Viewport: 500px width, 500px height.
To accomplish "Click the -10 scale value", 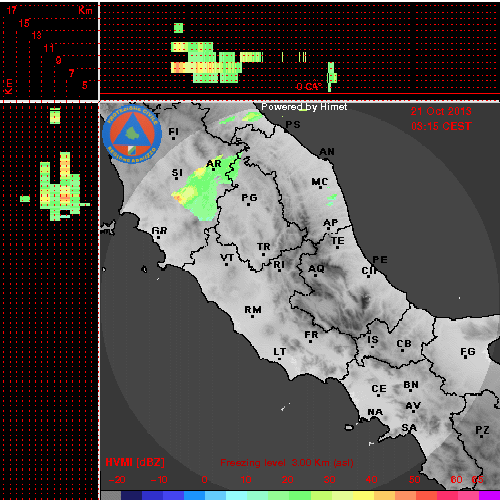I will (159, 480).
